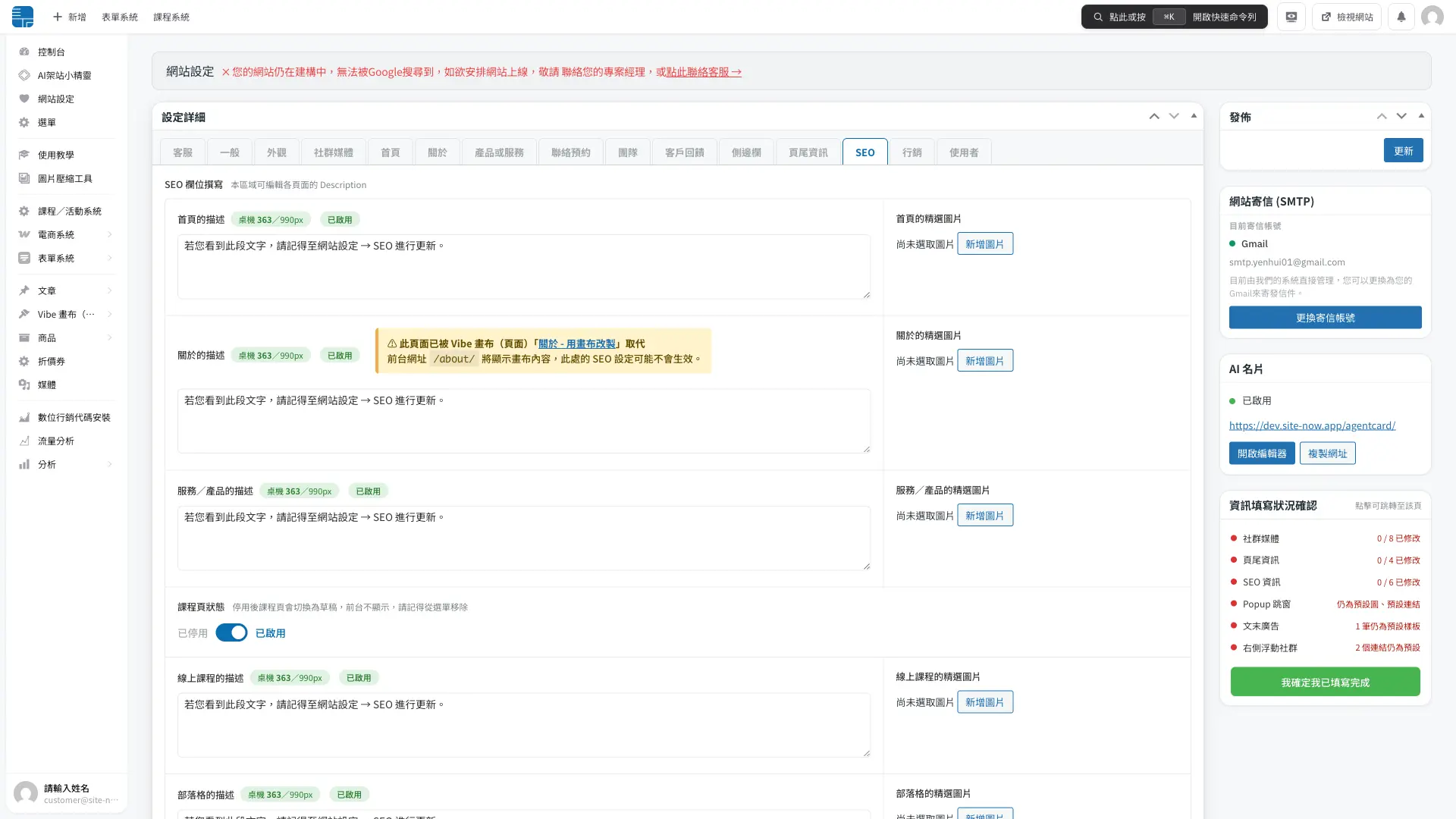Image resolution: width=1456 pixels, height=819 pixels.
Task: Collapse the 發佈 panel triangle
Action: [1421, 116]
